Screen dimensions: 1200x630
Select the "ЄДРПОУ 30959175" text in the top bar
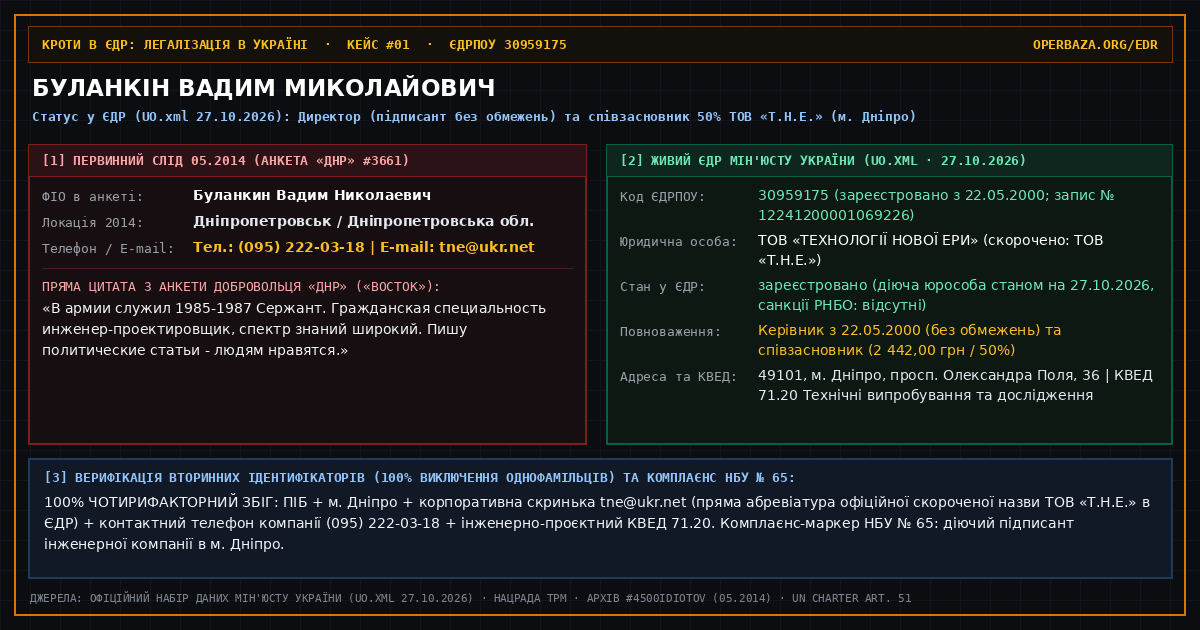(508, 45)
